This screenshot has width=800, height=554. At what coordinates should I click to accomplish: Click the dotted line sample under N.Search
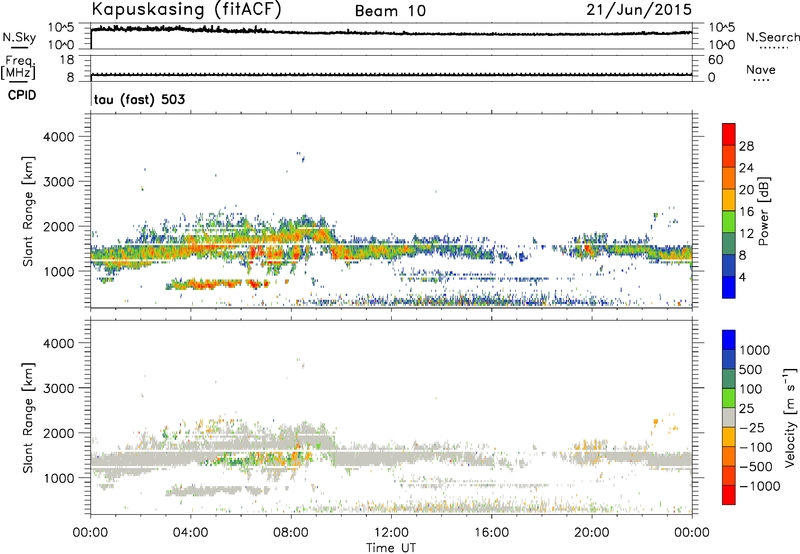coord(773,48)
